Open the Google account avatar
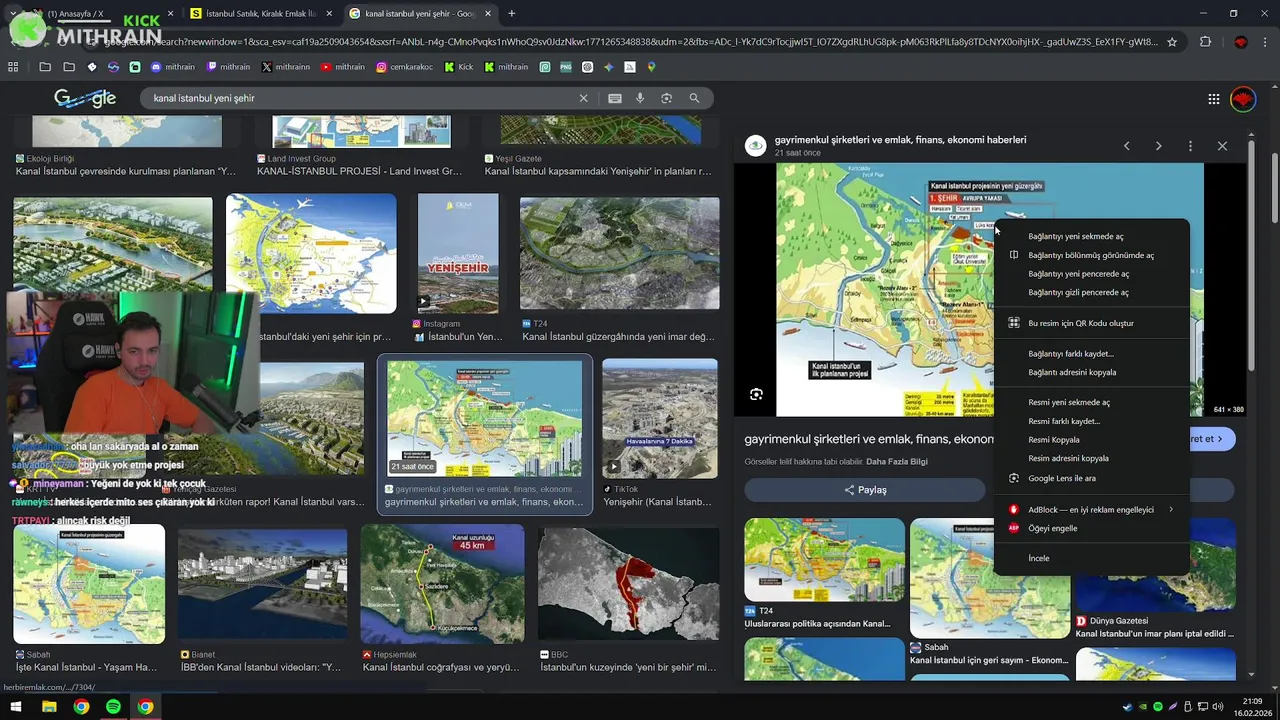 tap(1242, 99)
